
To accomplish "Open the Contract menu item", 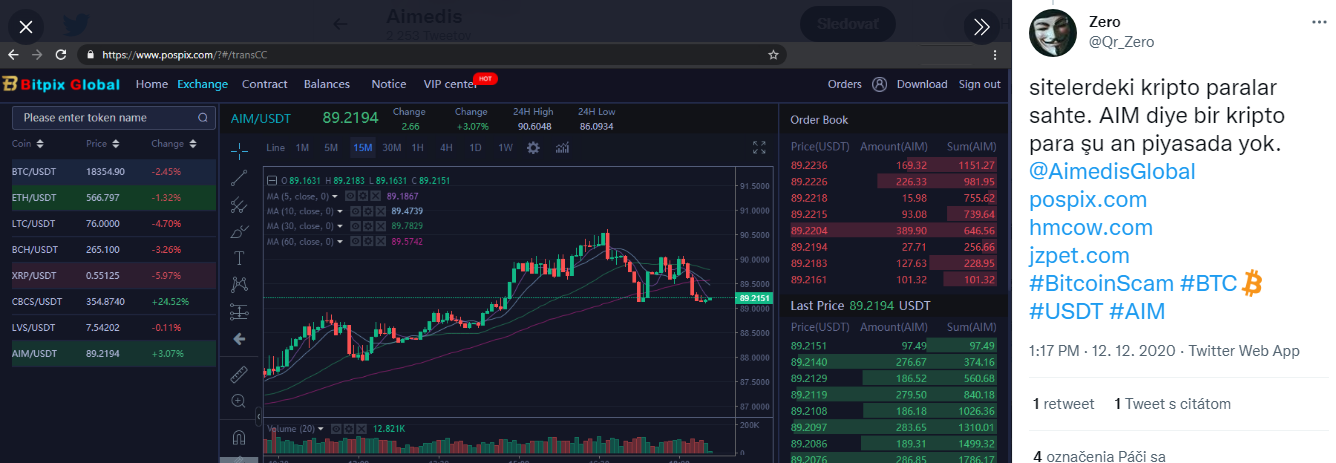I will point(265,84).
